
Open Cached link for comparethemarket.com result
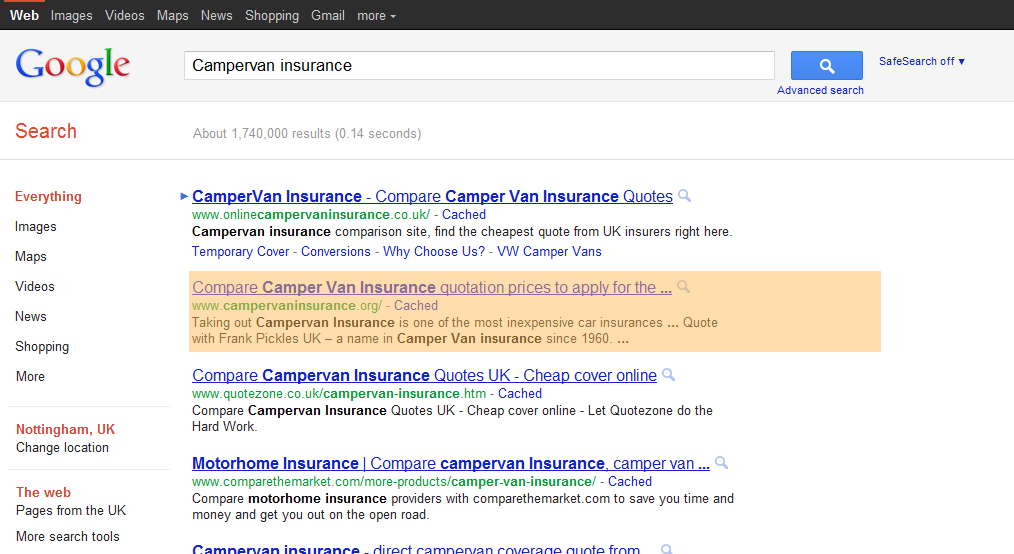click(630, 482)
